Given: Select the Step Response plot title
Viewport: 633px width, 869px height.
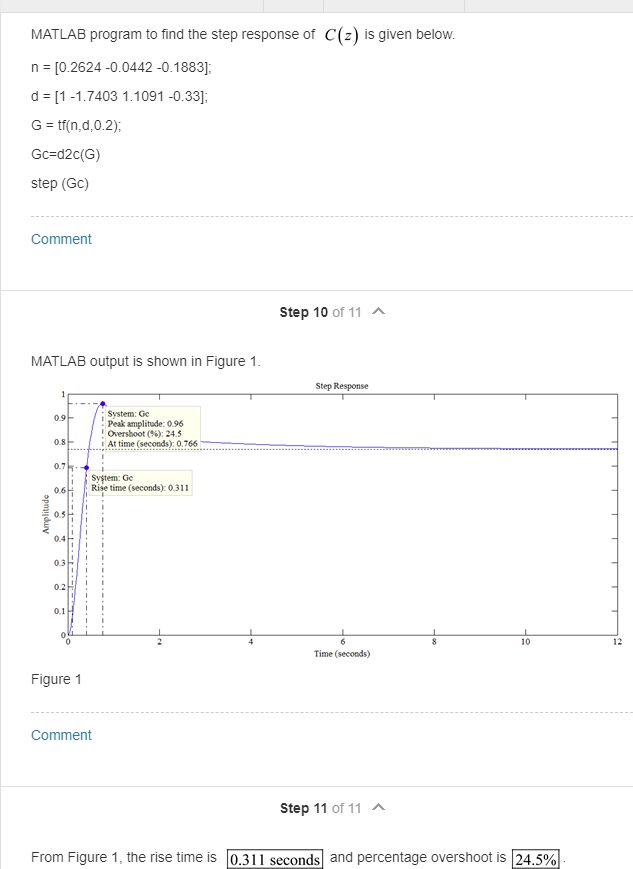Looking at the screenshot, I should point(342,386).
